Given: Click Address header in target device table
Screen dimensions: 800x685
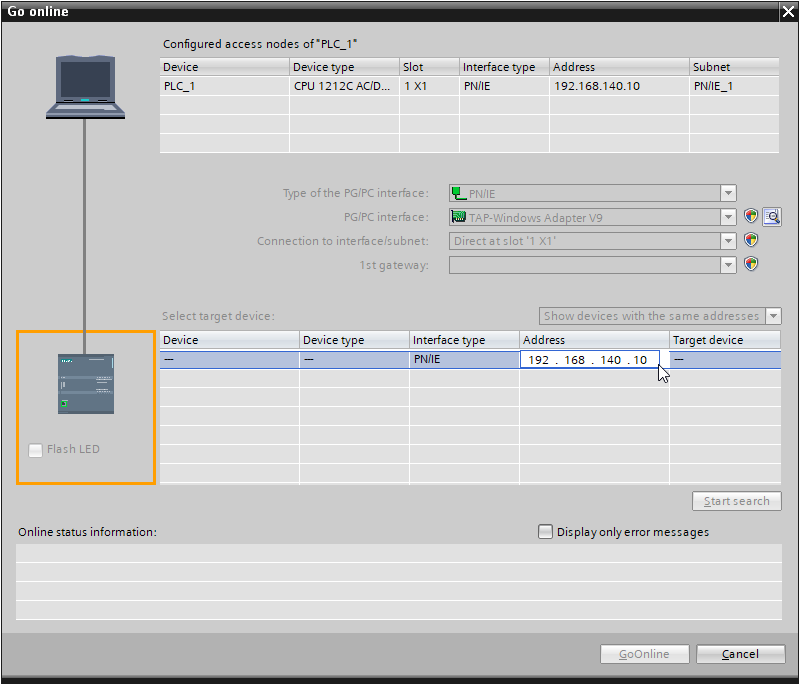Looking at the screenshot, I should (594, 340).
